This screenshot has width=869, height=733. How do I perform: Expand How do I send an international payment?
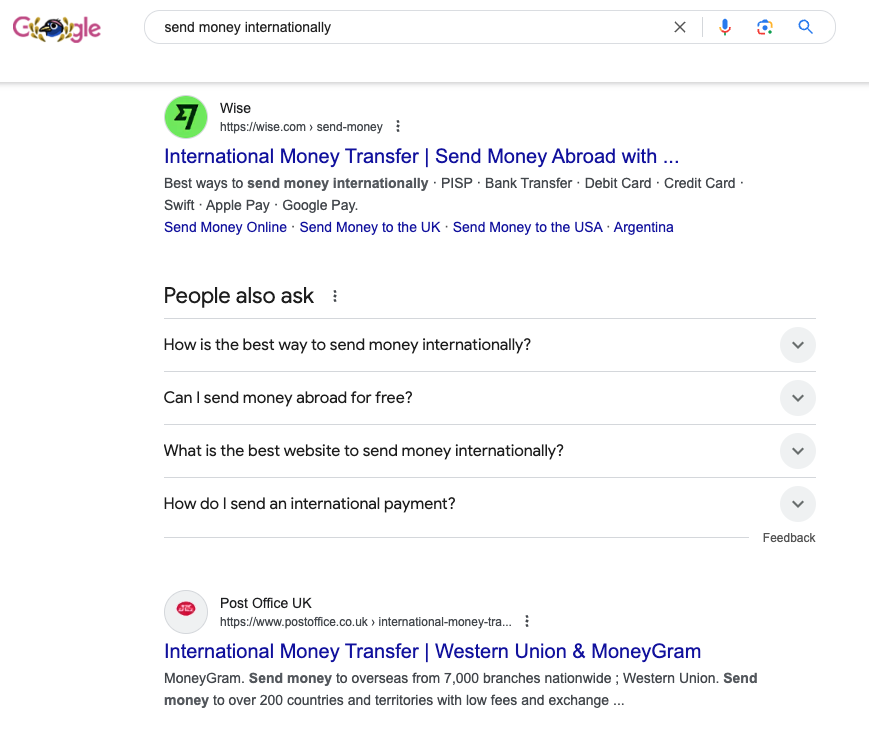489,504
